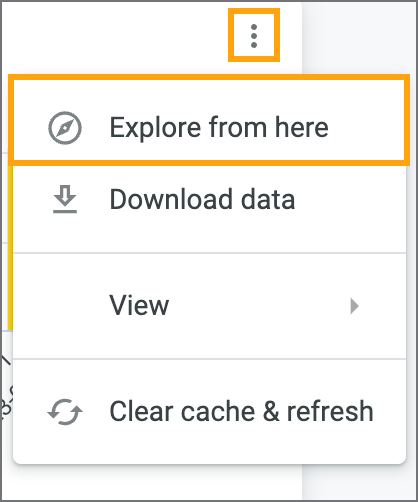
Task: Click the circular refresh arrows icon
Action: coord(65,412)
